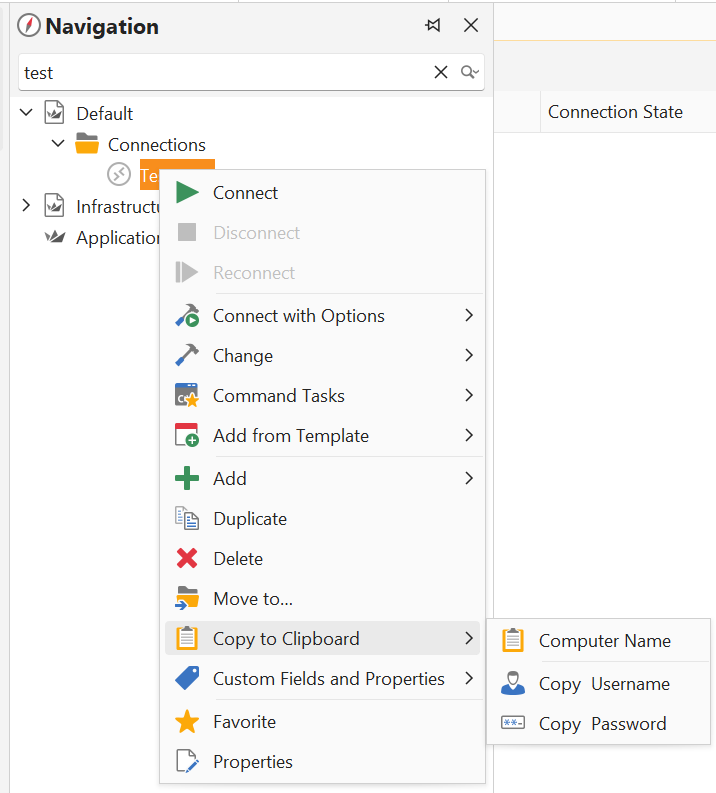
Task: Collapse the Default tree node
Action: (x=26, y=113)
